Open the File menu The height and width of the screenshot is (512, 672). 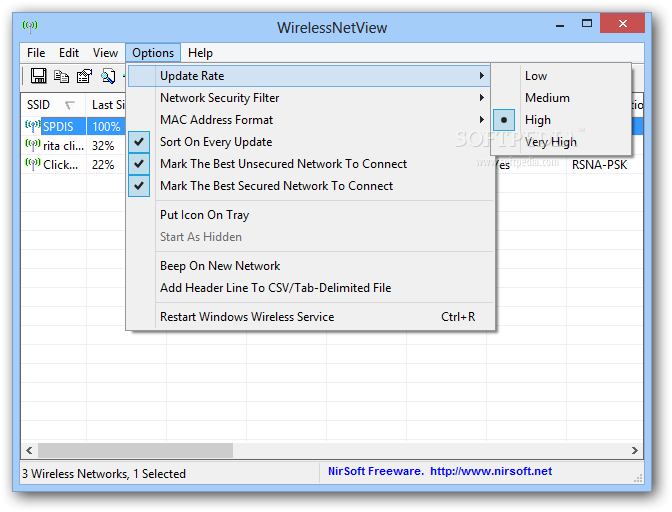(36, 53)
